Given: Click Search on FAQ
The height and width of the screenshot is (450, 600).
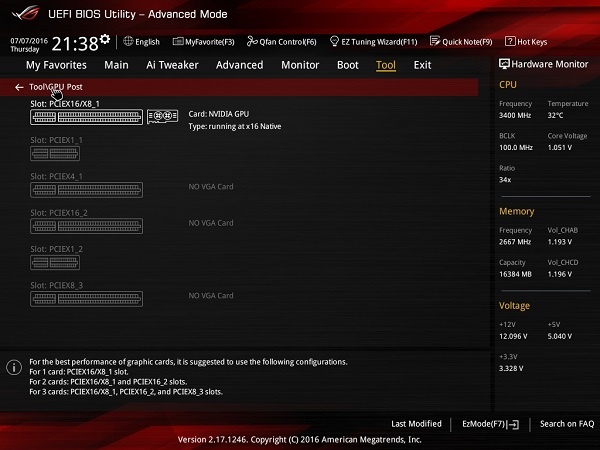Looking at the screenshot, I should 567,424.
